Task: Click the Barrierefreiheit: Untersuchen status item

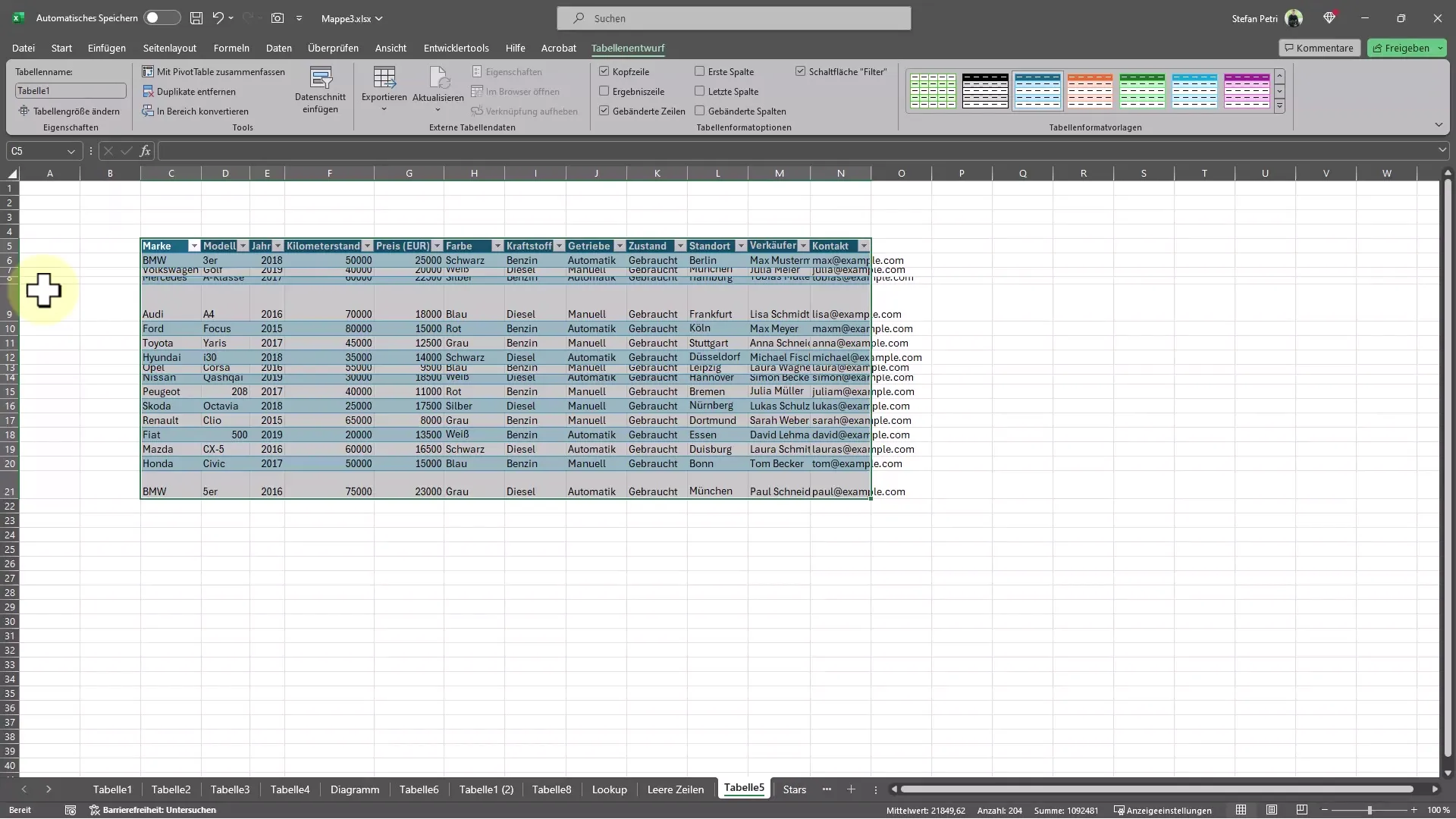Action: (152, 811)
